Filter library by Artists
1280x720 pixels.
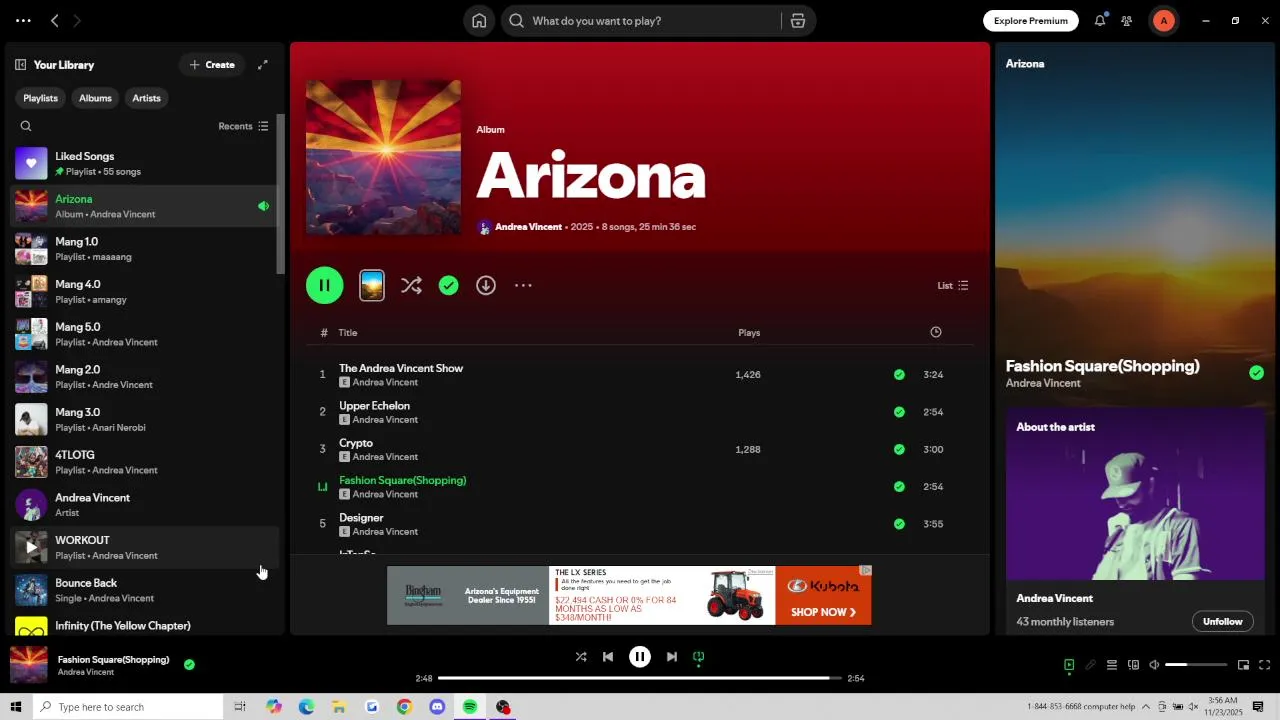[x=146, y=98]
